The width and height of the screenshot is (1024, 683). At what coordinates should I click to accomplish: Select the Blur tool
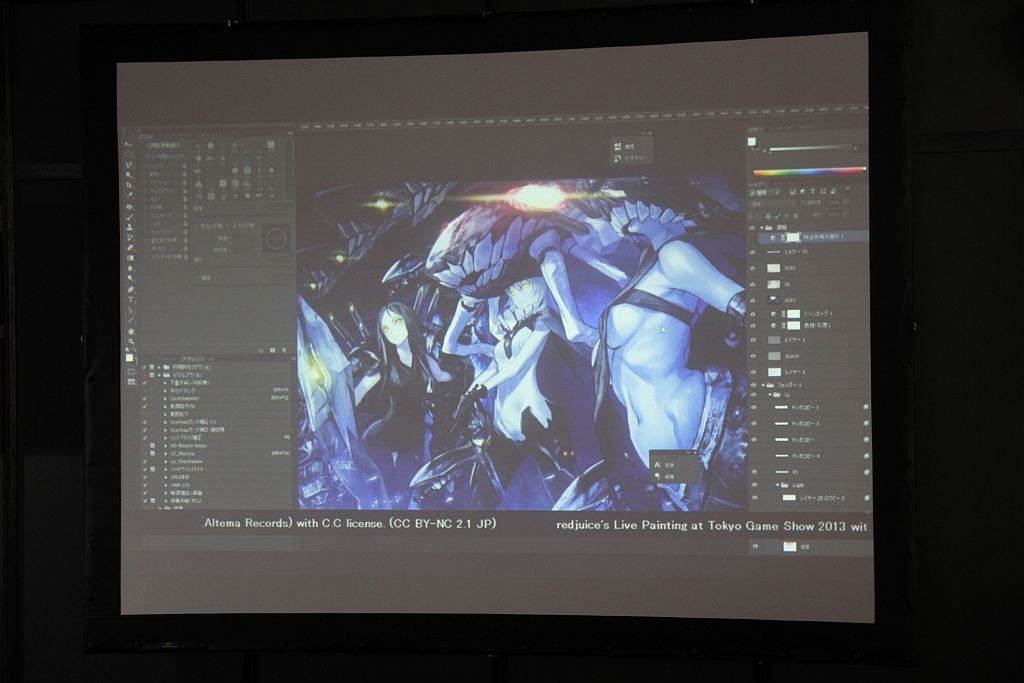pos(130,268)
